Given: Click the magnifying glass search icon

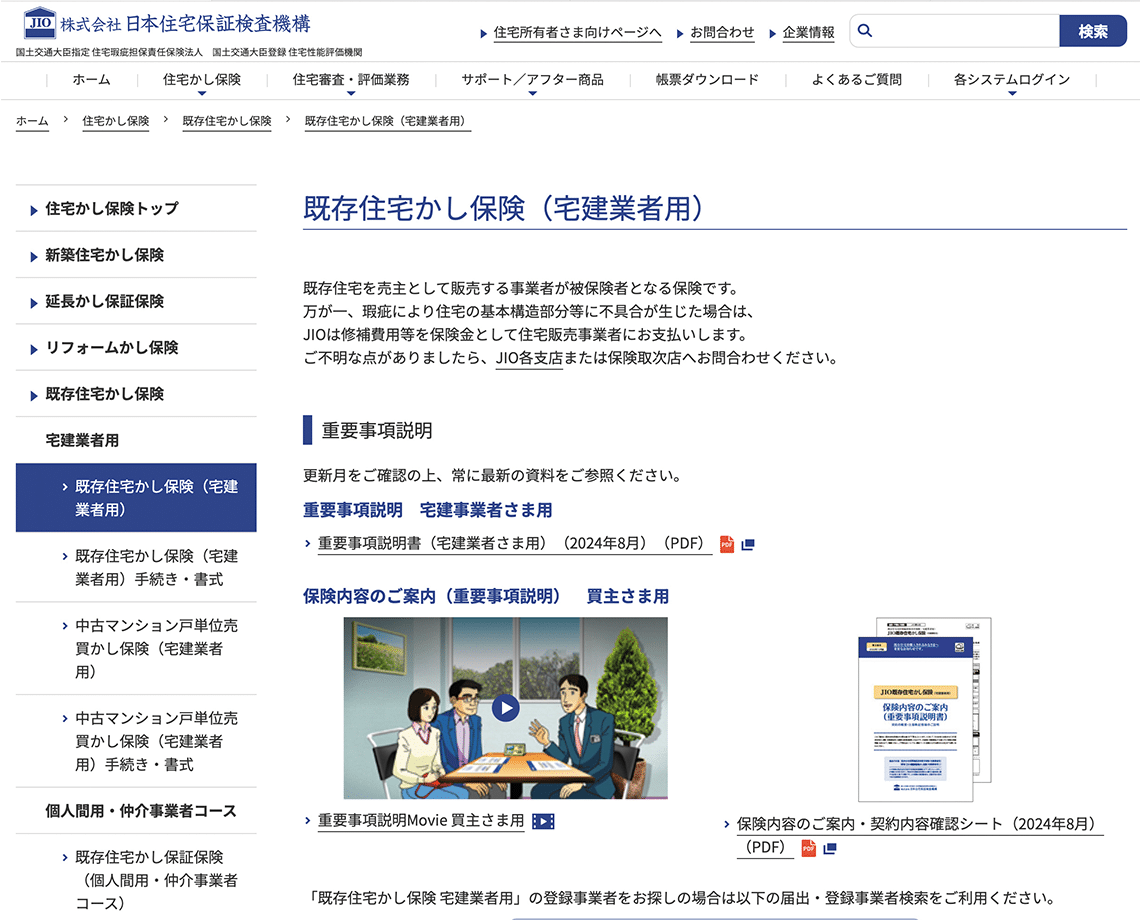Looking at the screenshot, I should tap(864, 31).
